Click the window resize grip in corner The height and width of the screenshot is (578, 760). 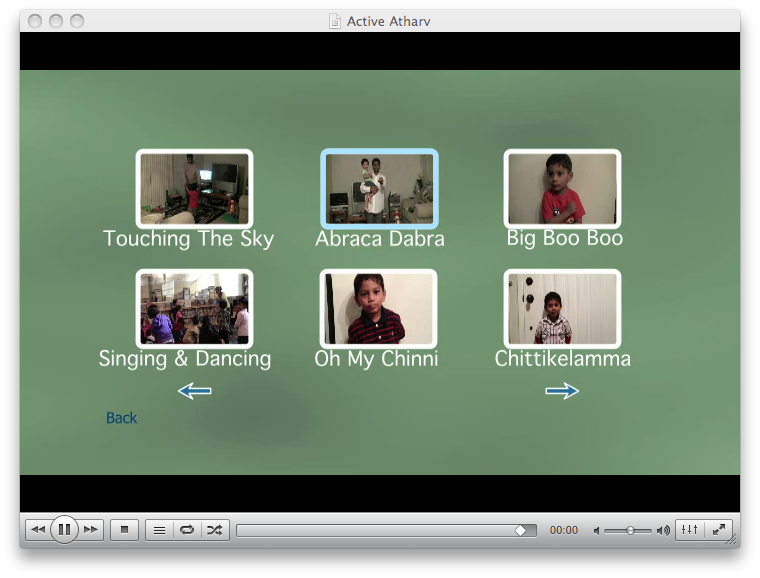tap(733, 540)
